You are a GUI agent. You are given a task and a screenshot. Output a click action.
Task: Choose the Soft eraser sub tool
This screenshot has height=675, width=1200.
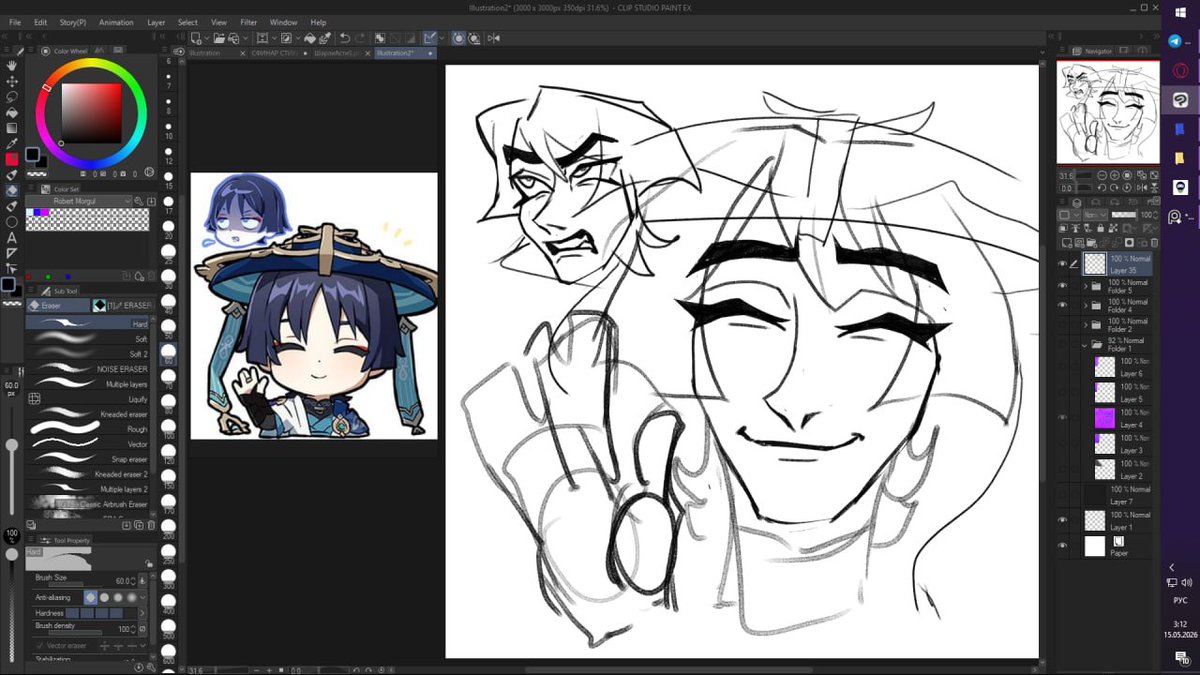click(88, 339)
